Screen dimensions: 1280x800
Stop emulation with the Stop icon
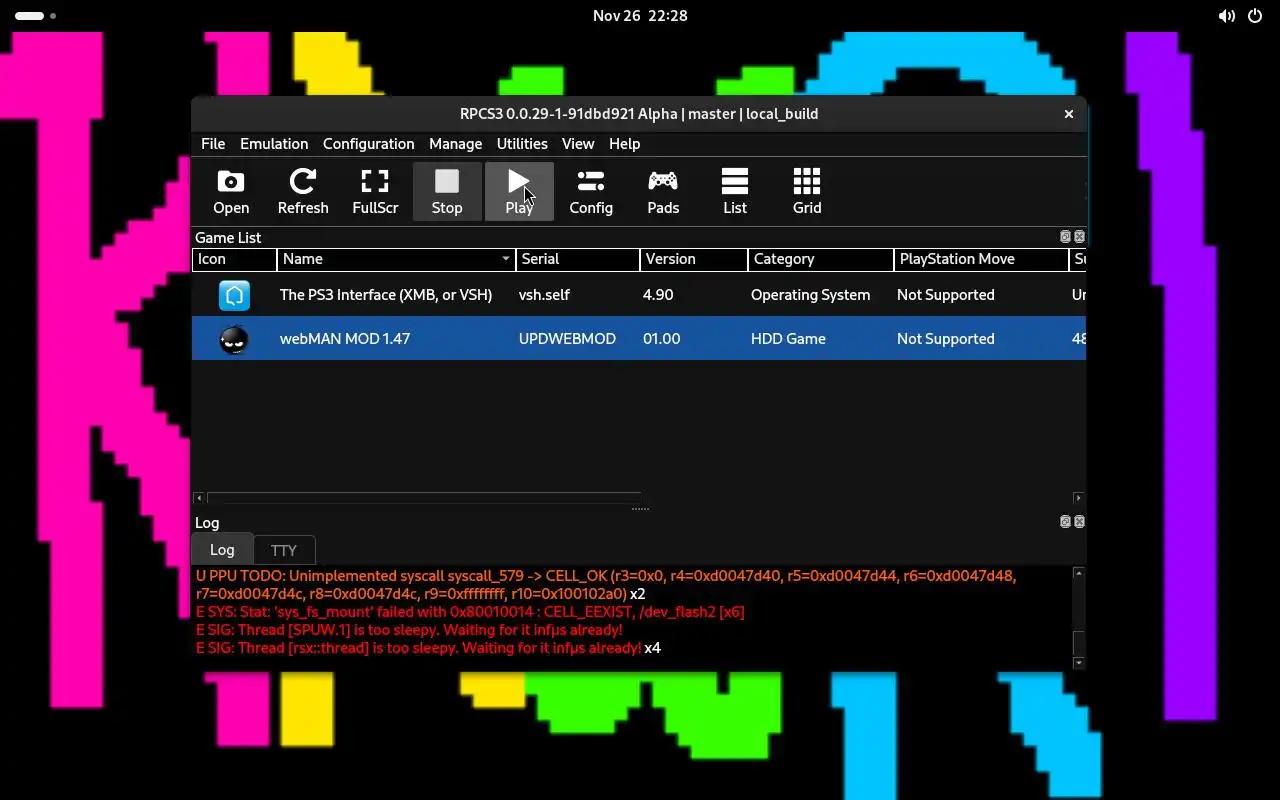click(x=447, y=191)
